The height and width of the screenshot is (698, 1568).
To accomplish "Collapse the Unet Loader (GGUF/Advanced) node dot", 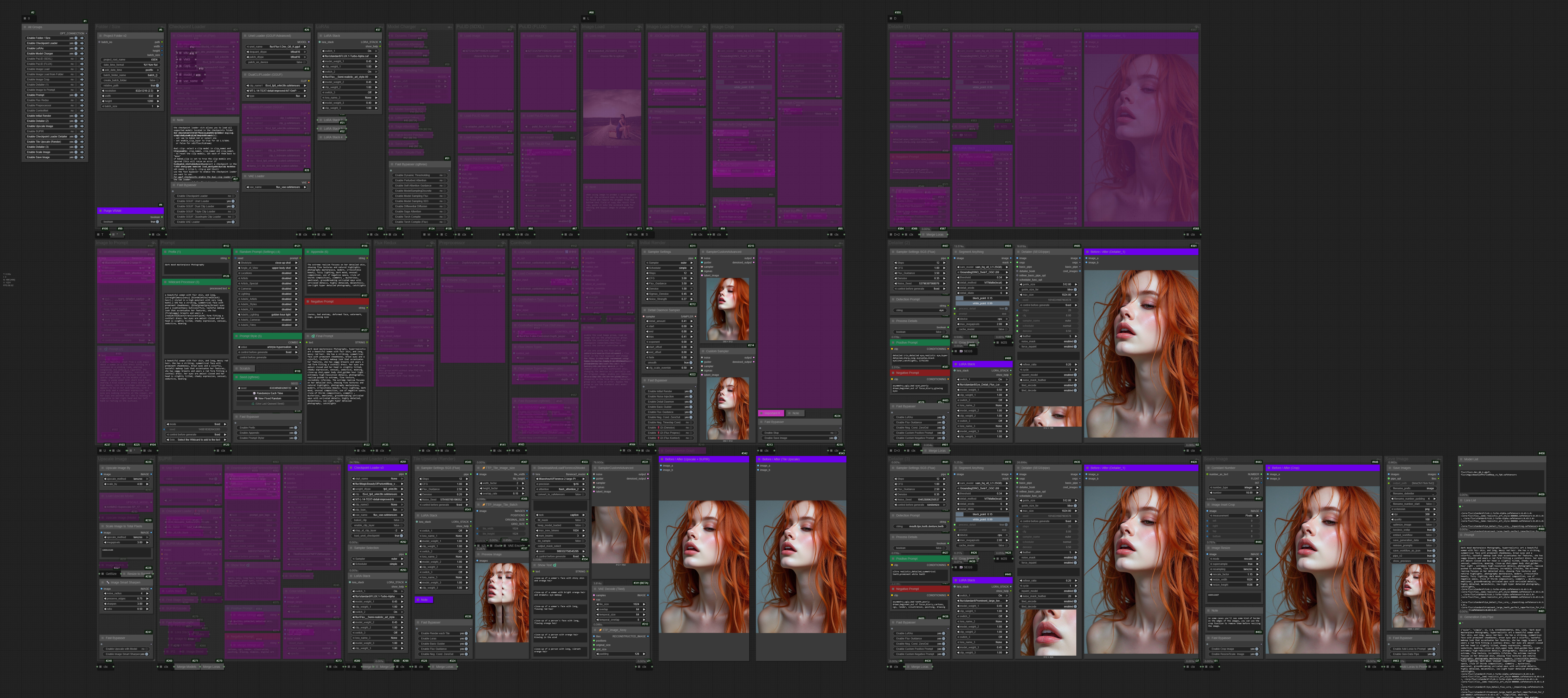I will [x=245, y=36].
